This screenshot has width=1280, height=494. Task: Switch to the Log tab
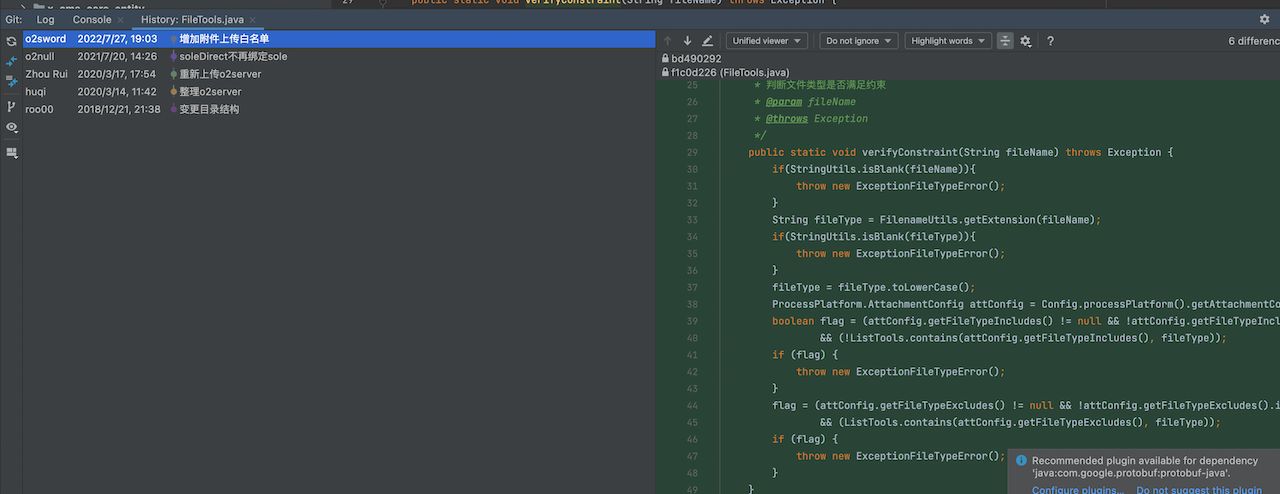pyautogui.click(x=46, y=19)
